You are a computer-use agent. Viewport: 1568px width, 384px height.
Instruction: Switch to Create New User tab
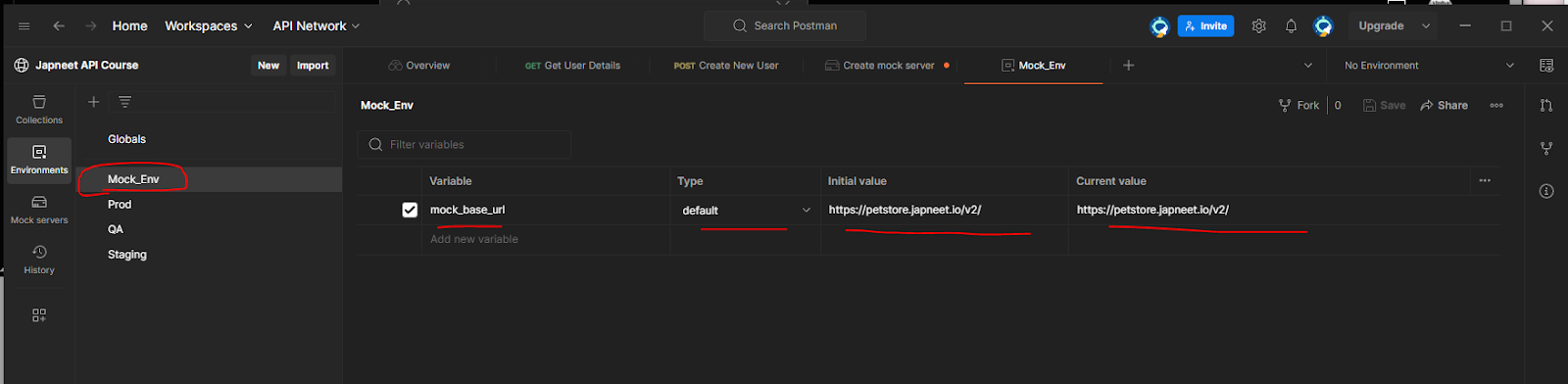coord(726,66)
